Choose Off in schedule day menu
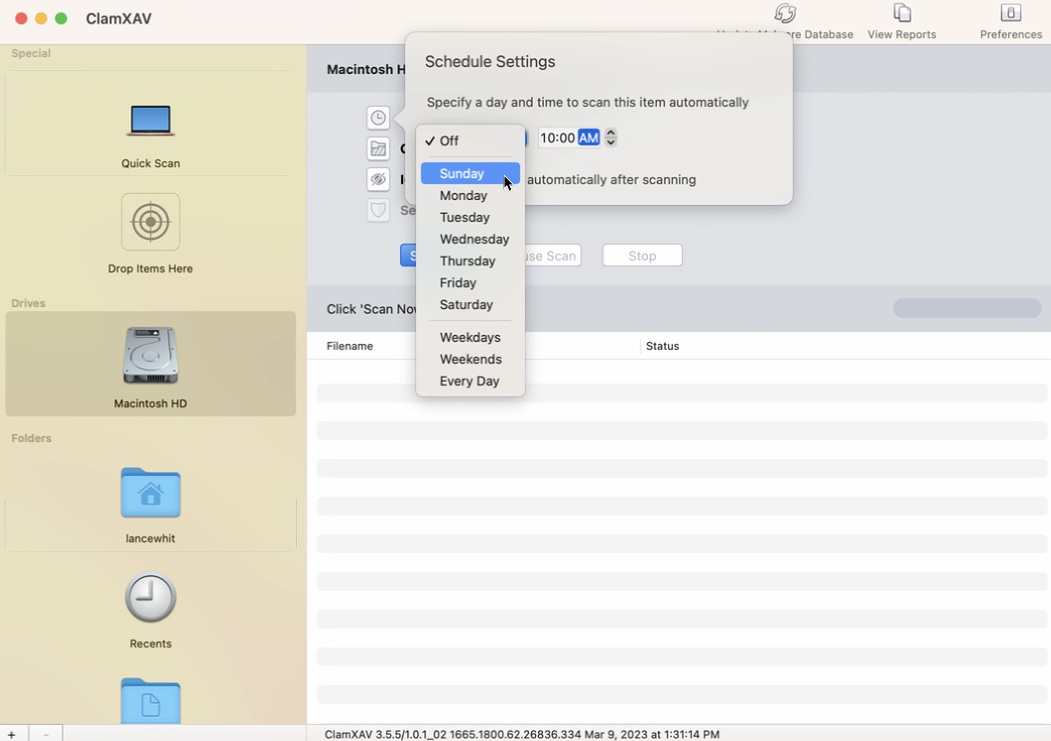Viewport: 1051px width, 741px height. click(470, 141)
